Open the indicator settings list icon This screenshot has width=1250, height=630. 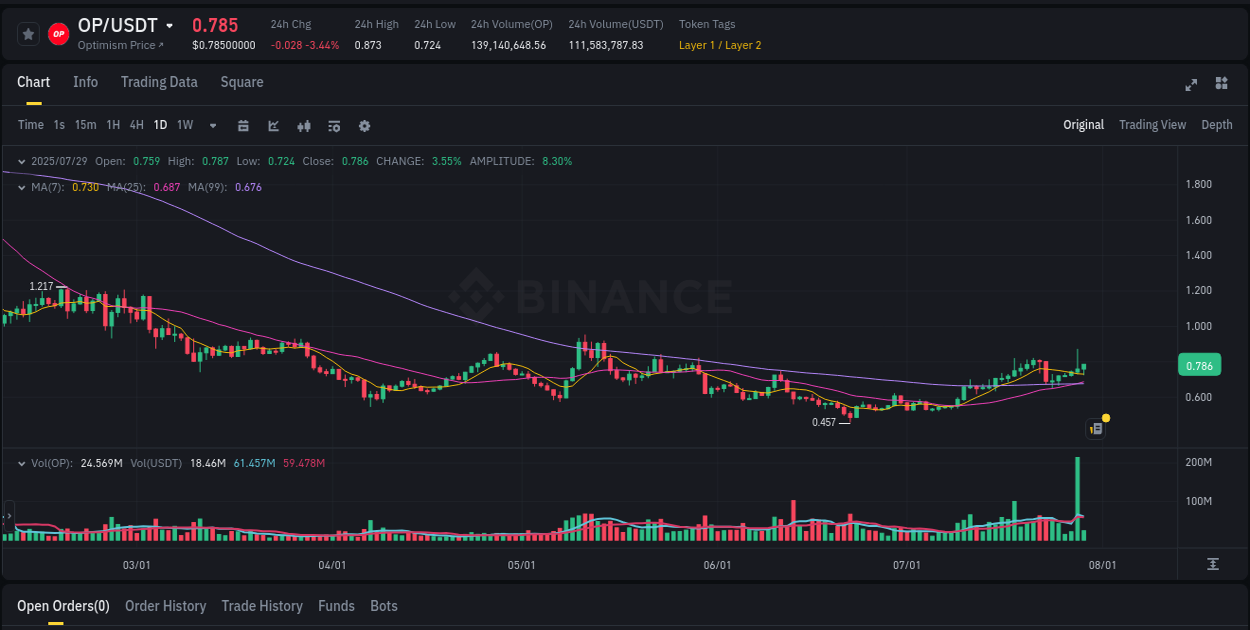click(333, 126)
